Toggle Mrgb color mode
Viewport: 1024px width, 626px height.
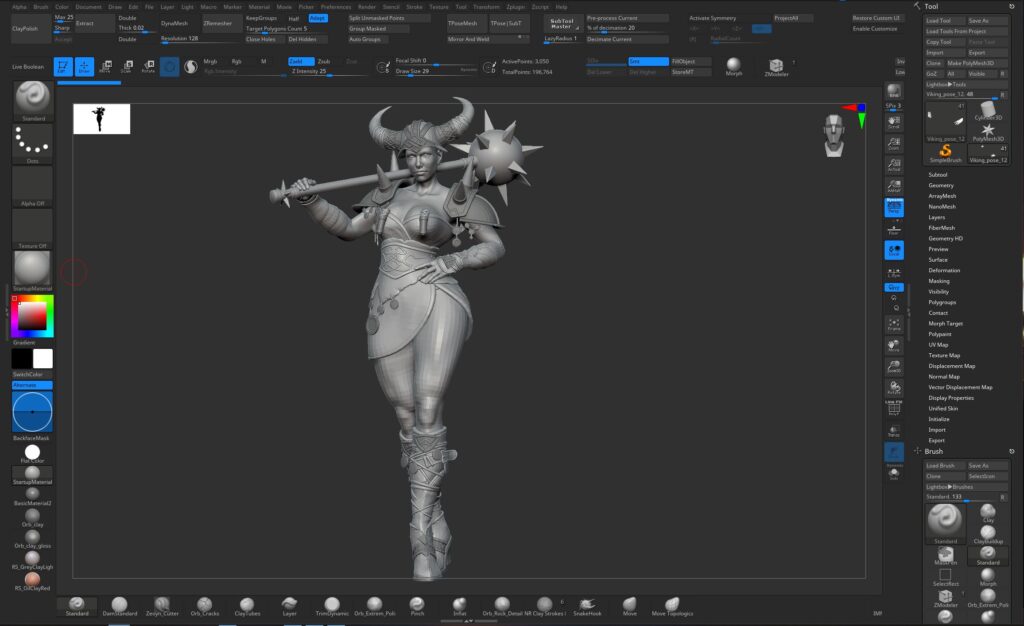(x=210, y=61)
